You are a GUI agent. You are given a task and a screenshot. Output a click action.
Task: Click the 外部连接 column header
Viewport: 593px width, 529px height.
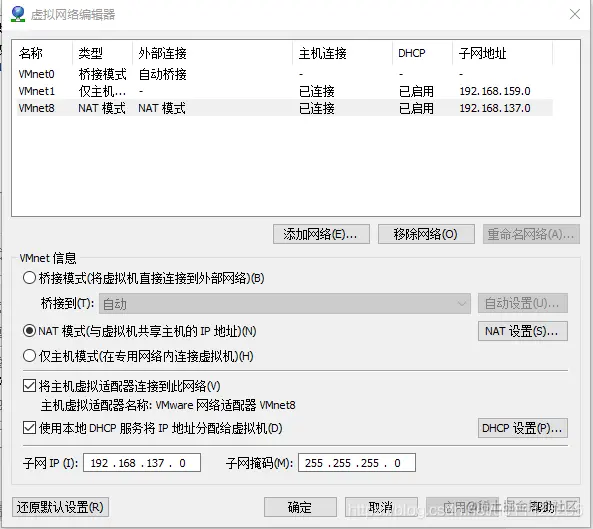[x=212, y=53]
